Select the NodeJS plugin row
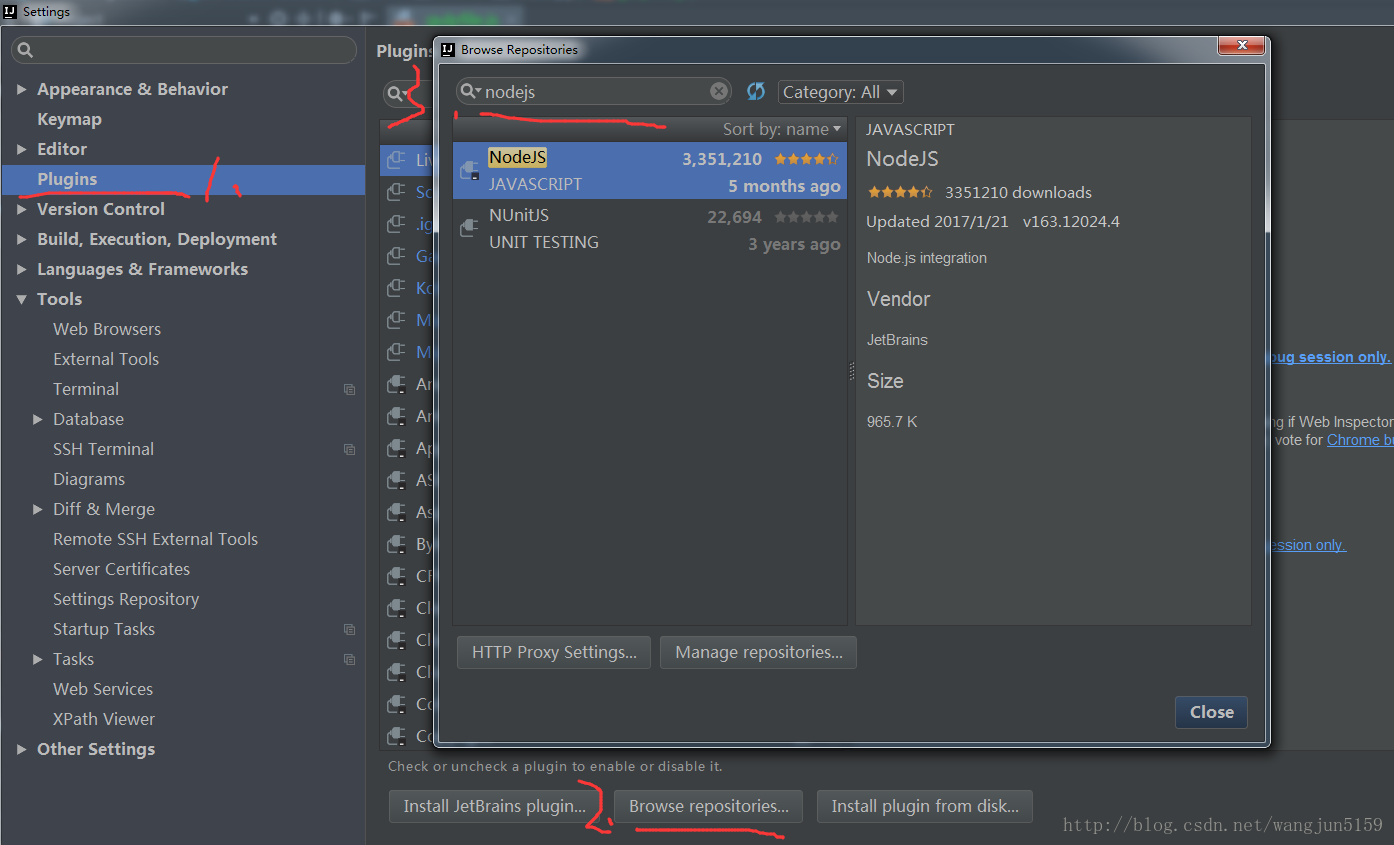This screenshot has height=845, width=1394. coord(650,170)
